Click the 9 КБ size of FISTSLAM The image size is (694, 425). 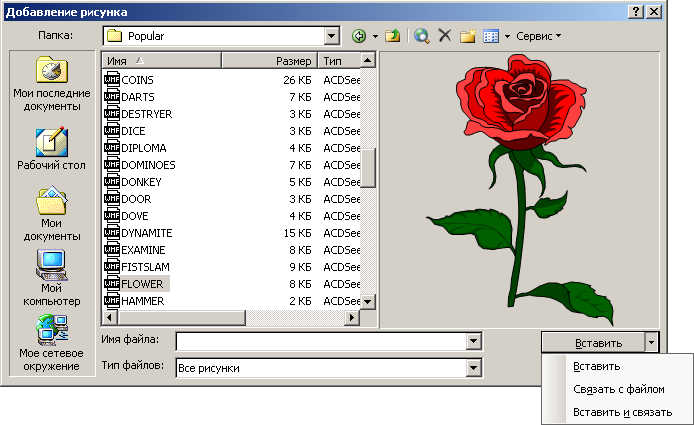pyautogui.click(x=300, y=267)
